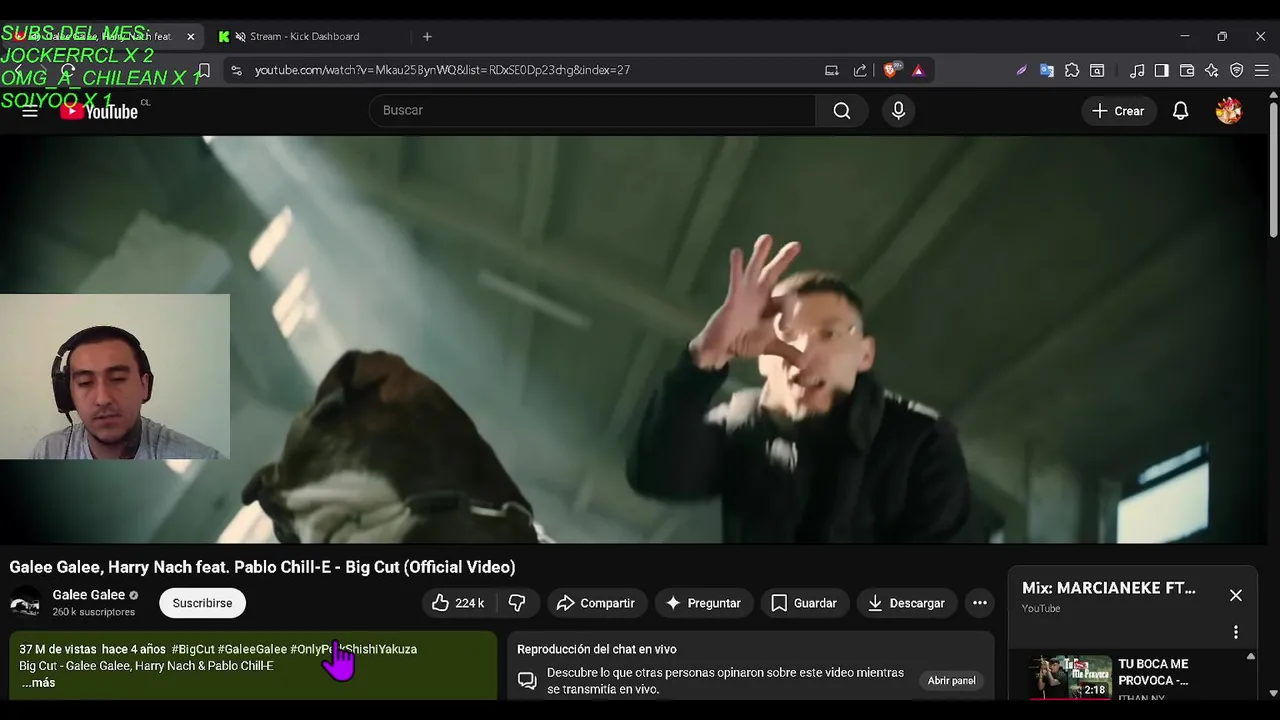Click the Descargar download button
The image size is (1280, 720).
[x=906, y=603]
